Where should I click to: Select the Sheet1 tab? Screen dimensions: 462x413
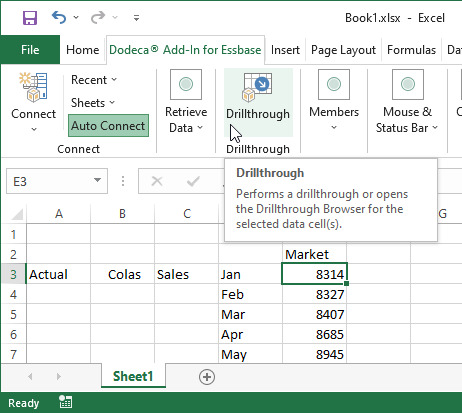[133, 376]
